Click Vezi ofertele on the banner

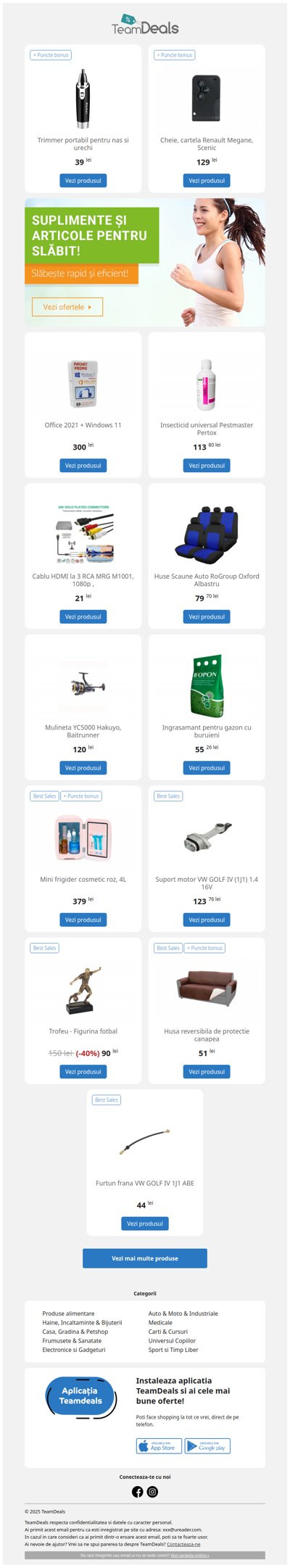67,307
